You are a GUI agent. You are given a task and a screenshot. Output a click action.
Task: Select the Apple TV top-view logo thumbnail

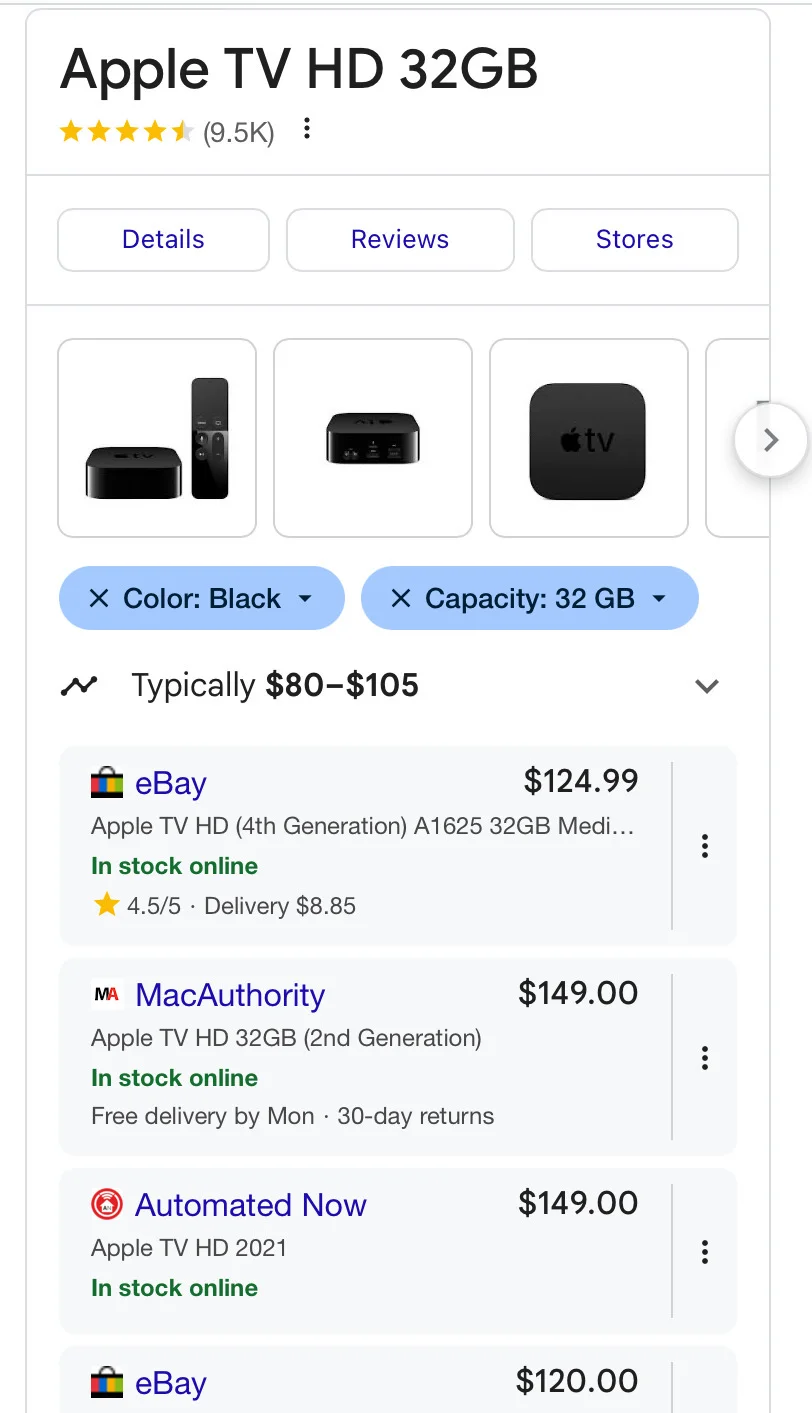tap(588, 438)
